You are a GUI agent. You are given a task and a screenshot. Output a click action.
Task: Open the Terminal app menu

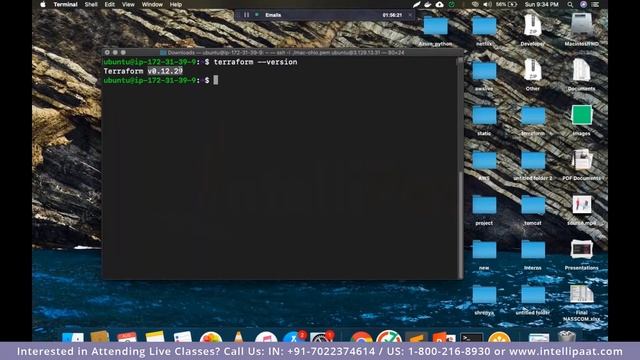[65, 4]
